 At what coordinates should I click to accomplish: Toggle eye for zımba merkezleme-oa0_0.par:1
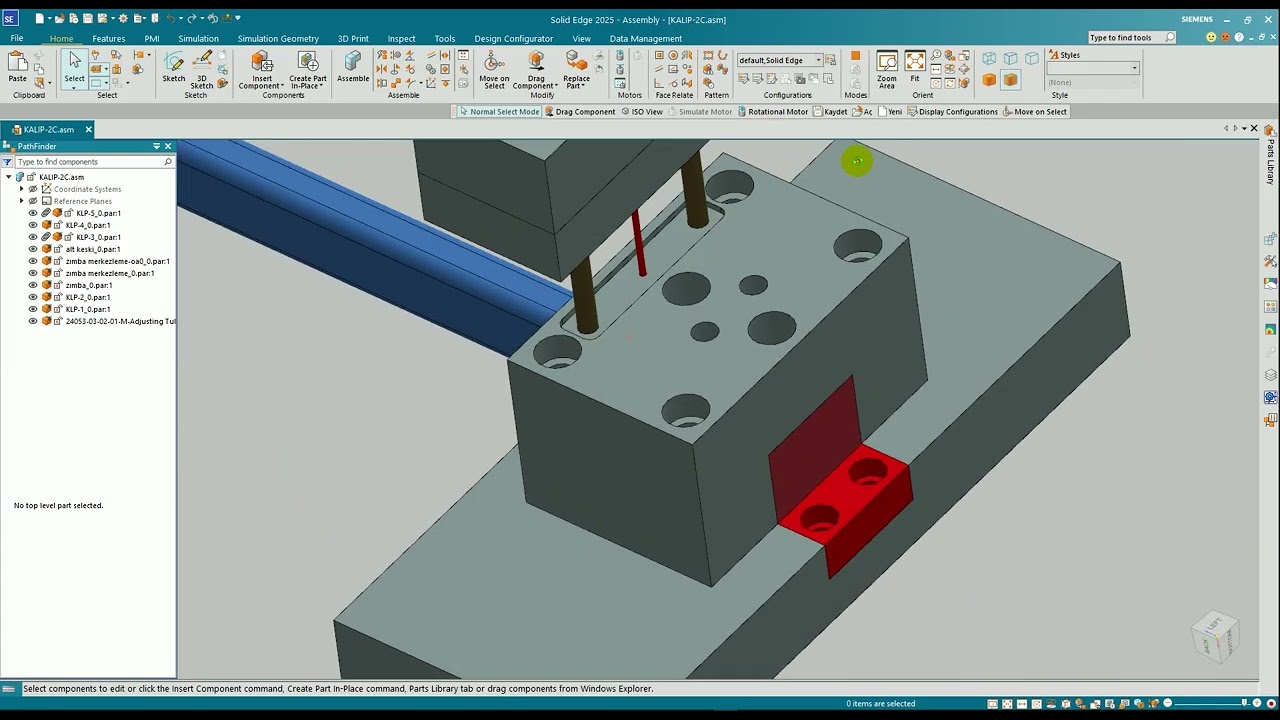pyautogui.click(x=33, y=261)
